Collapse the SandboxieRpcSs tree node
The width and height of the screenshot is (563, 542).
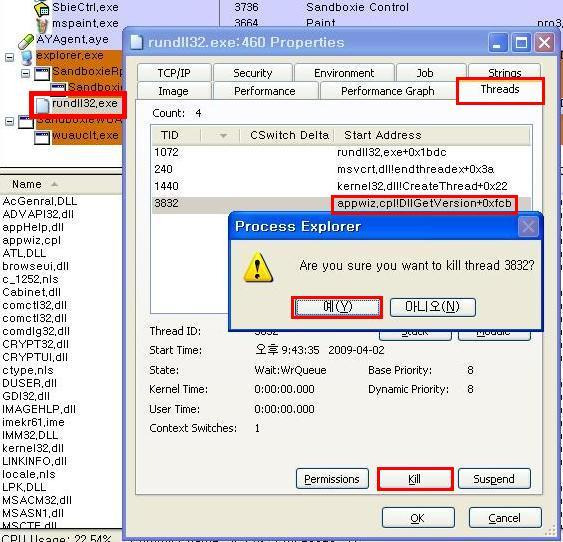[25, 74]
